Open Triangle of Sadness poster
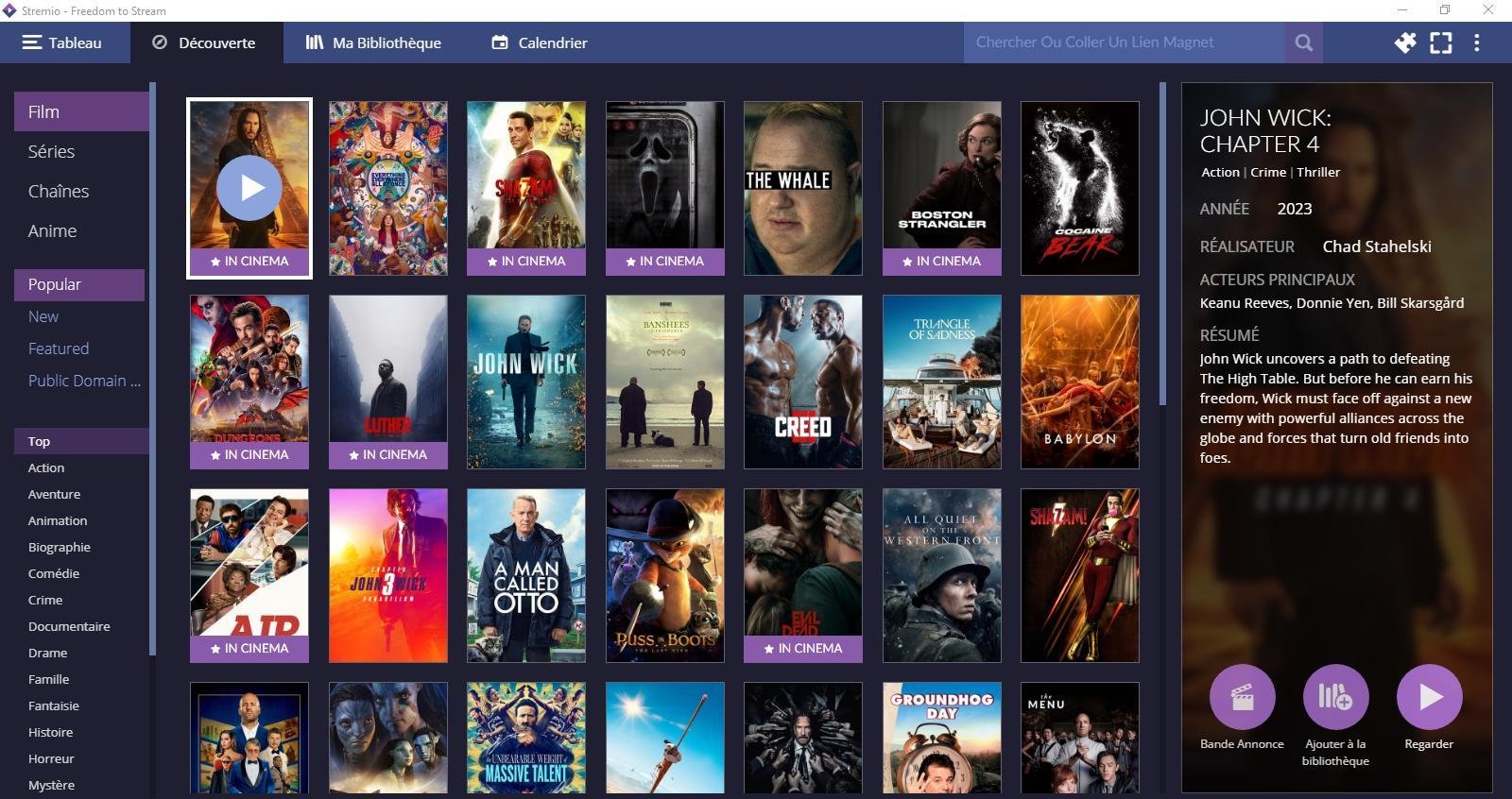 tap(942, 382)
